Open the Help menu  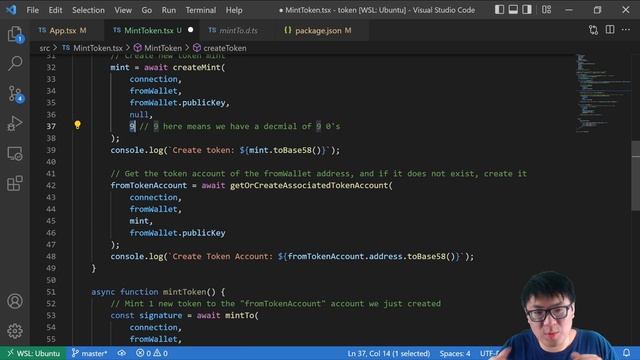coord(234,10)
